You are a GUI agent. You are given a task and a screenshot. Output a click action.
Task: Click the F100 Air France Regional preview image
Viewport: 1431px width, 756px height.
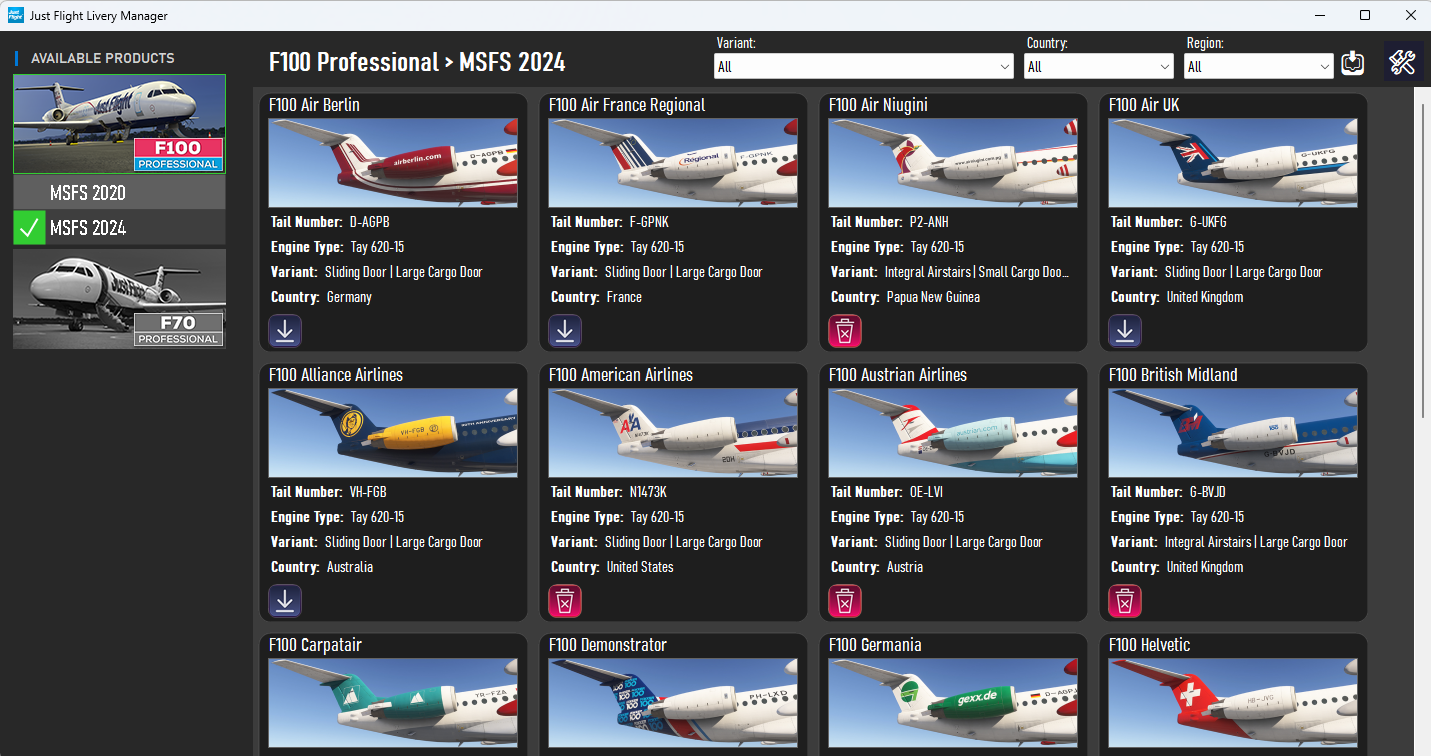[x=673, y=163]
